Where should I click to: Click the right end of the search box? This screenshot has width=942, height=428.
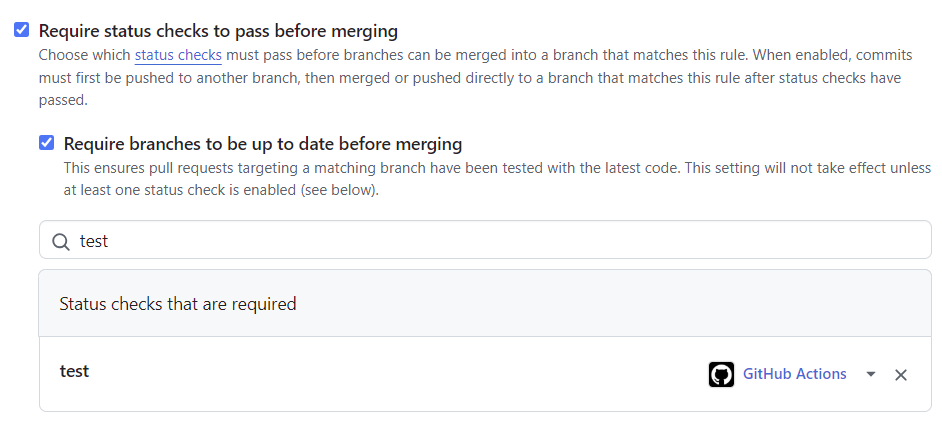tap(900, 241)
